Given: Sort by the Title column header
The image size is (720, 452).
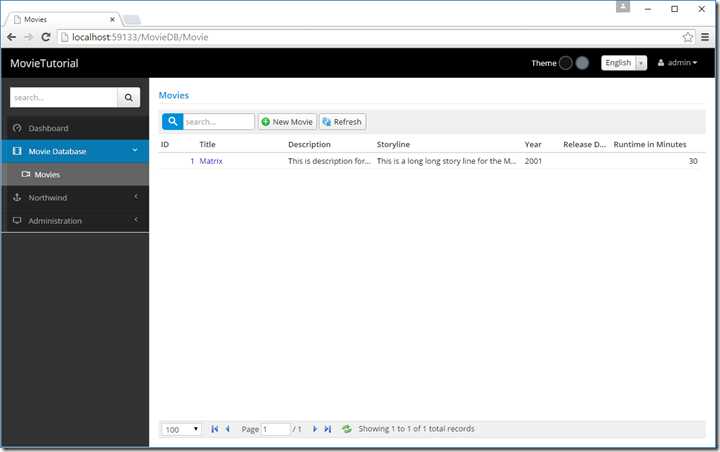Looking at the screenshot, I should 208,144.
